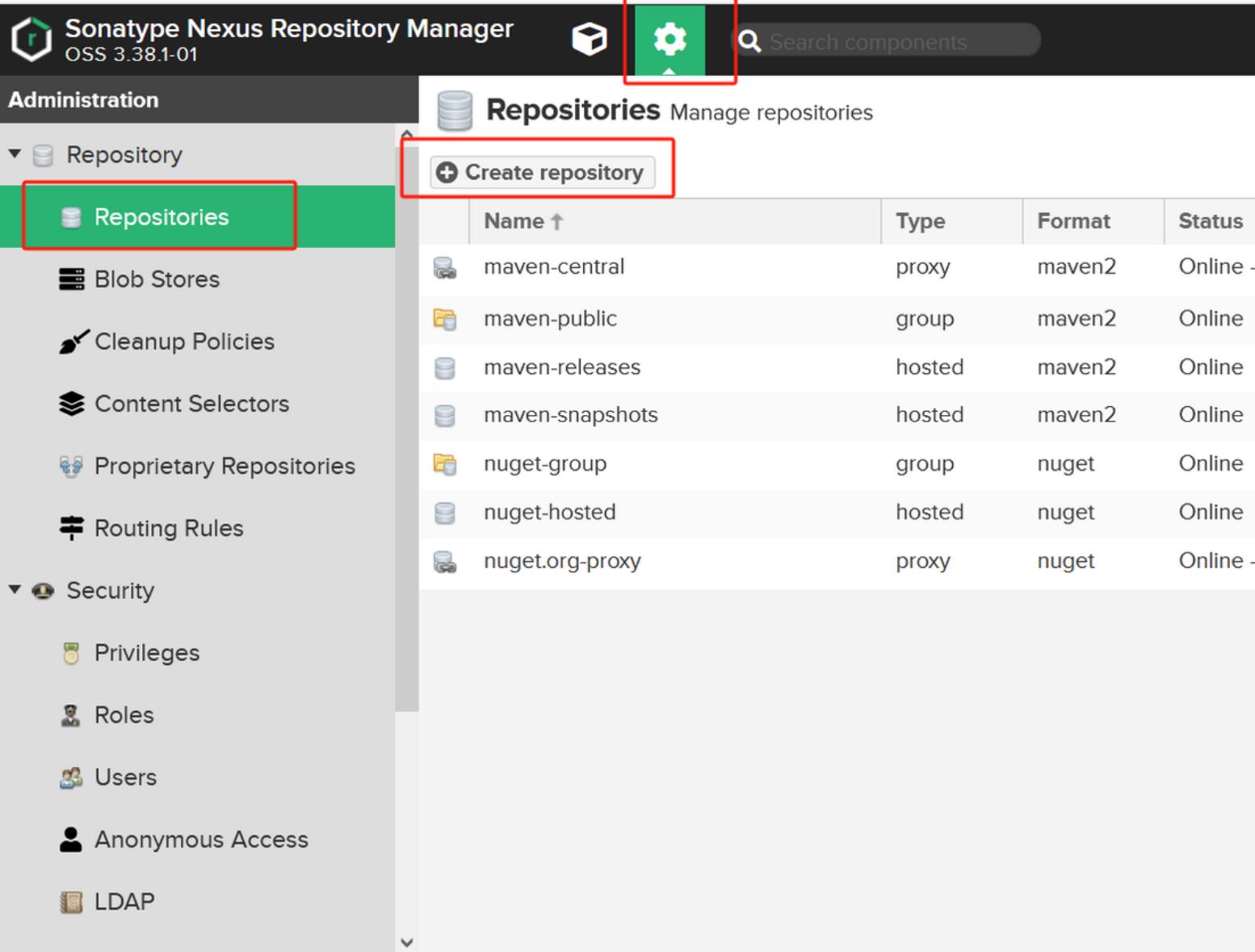
Task: Click the Anonymous Access silhouette icon
Action: 71,840
